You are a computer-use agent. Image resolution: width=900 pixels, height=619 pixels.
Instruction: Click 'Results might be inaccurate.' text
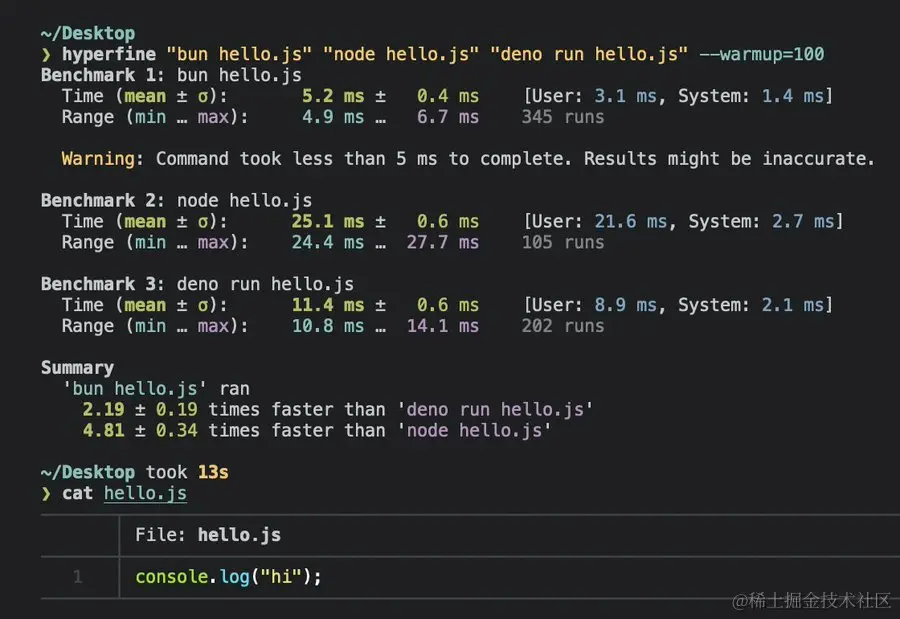730,158
